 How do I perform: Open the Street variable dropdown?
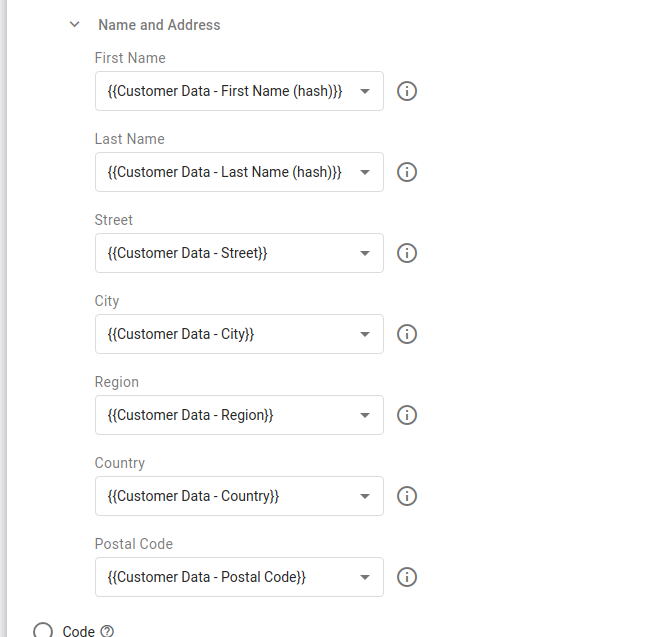pos(365,253)
